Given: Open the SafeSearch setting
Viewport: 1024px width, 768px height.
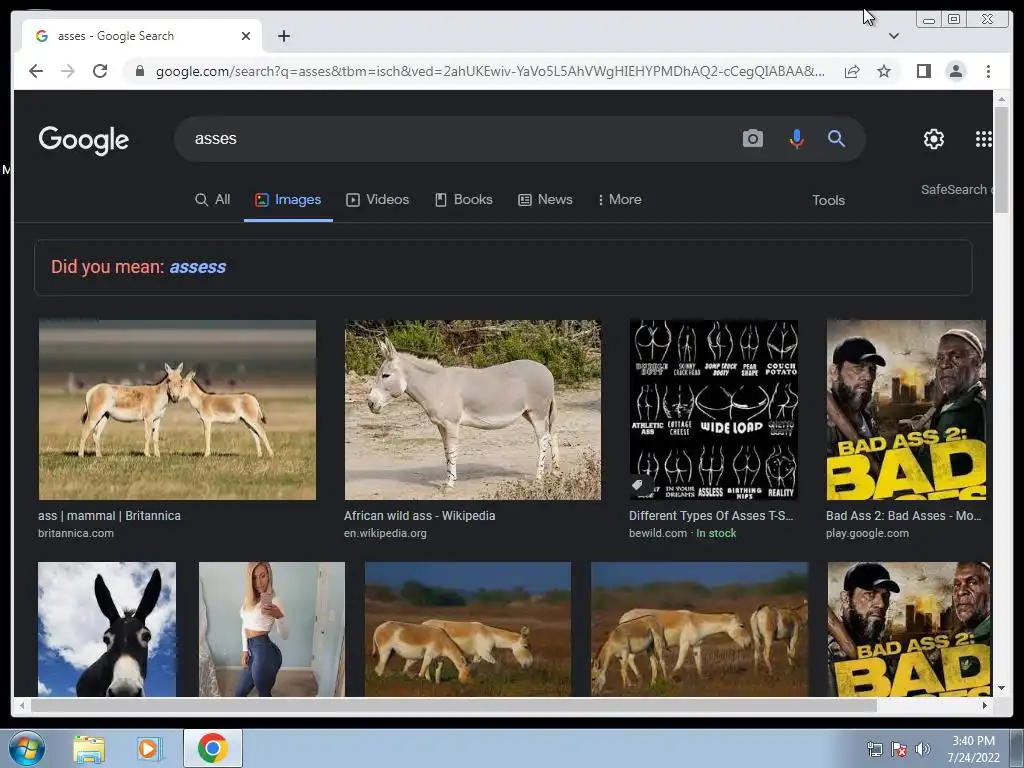Looking at the screenshot, I should pyautogui.click(x=956, y=189).
